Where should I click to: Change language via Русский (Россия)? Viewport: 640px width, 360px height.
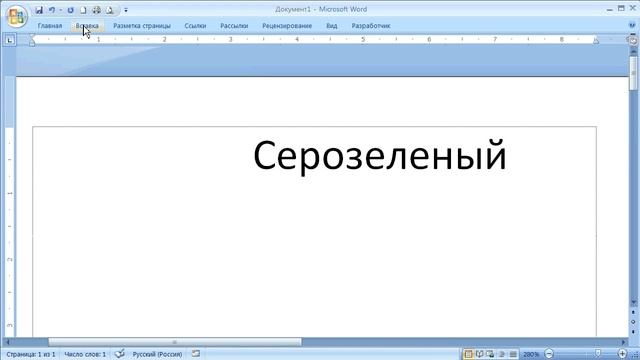click(x=157, y=354)
